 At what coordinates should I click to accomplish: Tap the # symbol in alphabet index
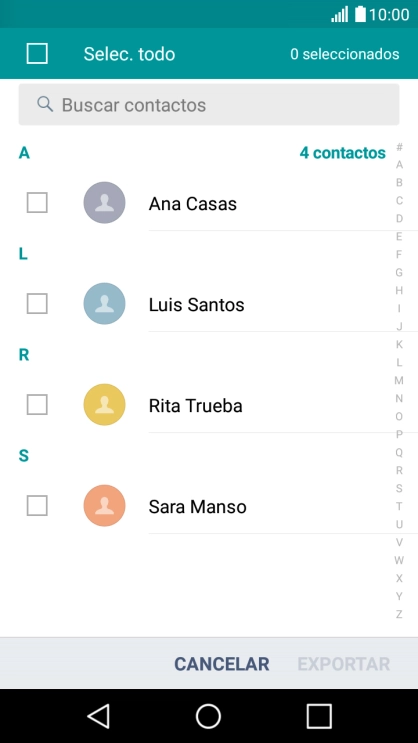[399, 147]
